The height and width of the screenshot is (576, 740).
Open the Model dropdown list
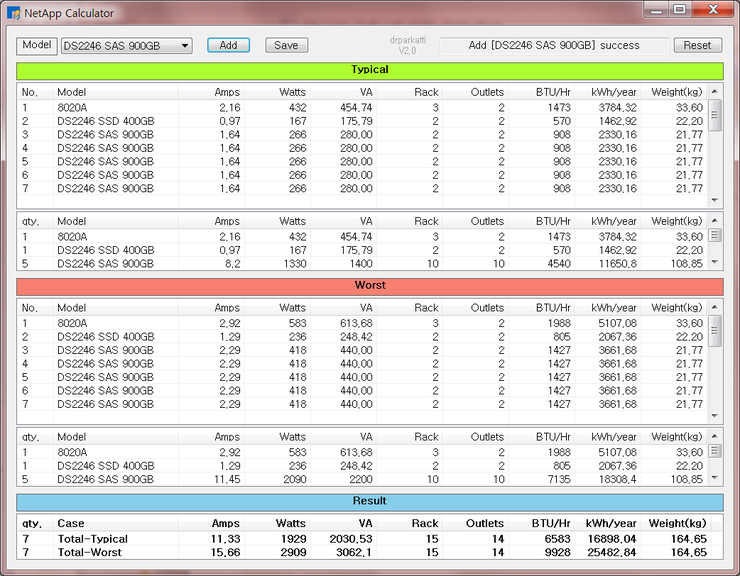(185, 46)
